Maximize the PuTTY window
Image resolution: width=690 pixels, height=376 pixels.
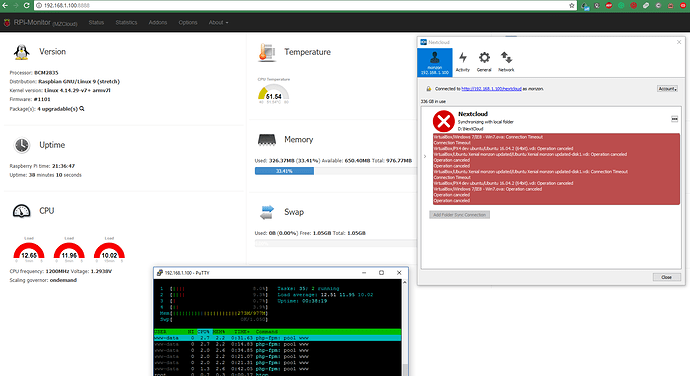(382, 273)
